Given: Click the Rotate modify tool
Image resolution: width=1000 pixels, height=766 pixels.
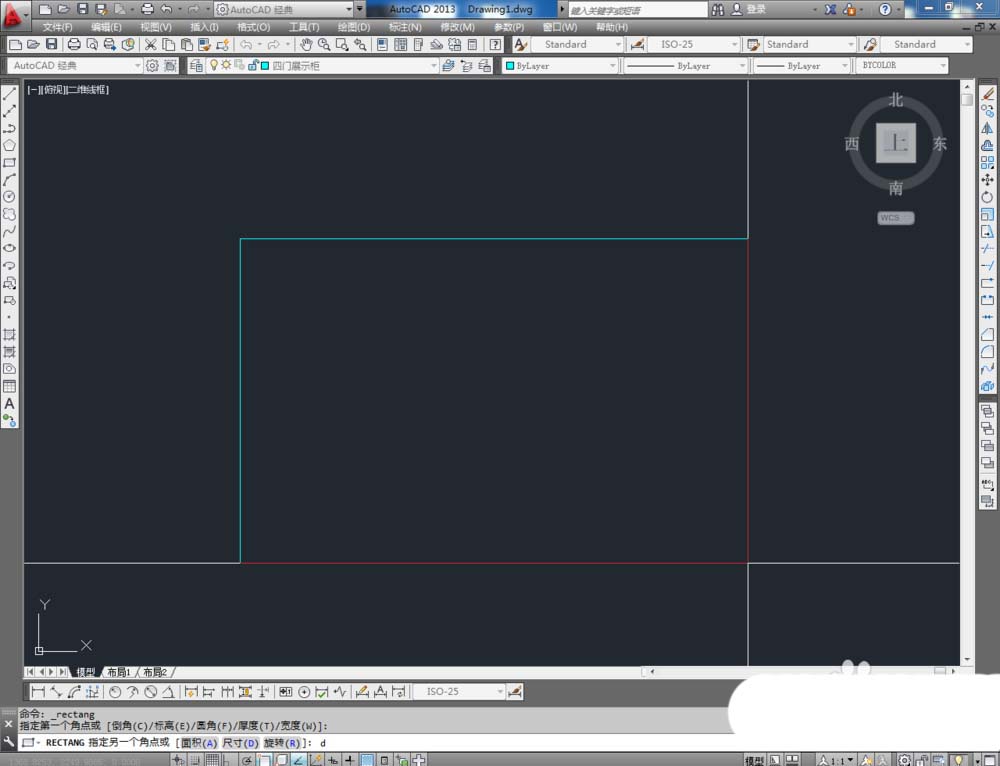Looking at the screenshot, I should coord(987,197).
